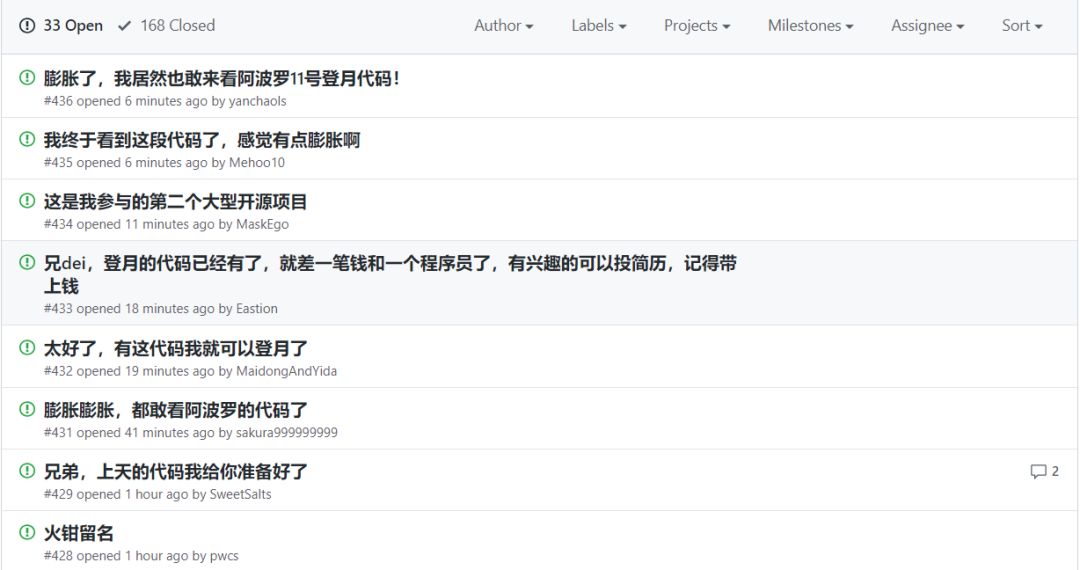Click author link sakura999999999

click(287, 432)
